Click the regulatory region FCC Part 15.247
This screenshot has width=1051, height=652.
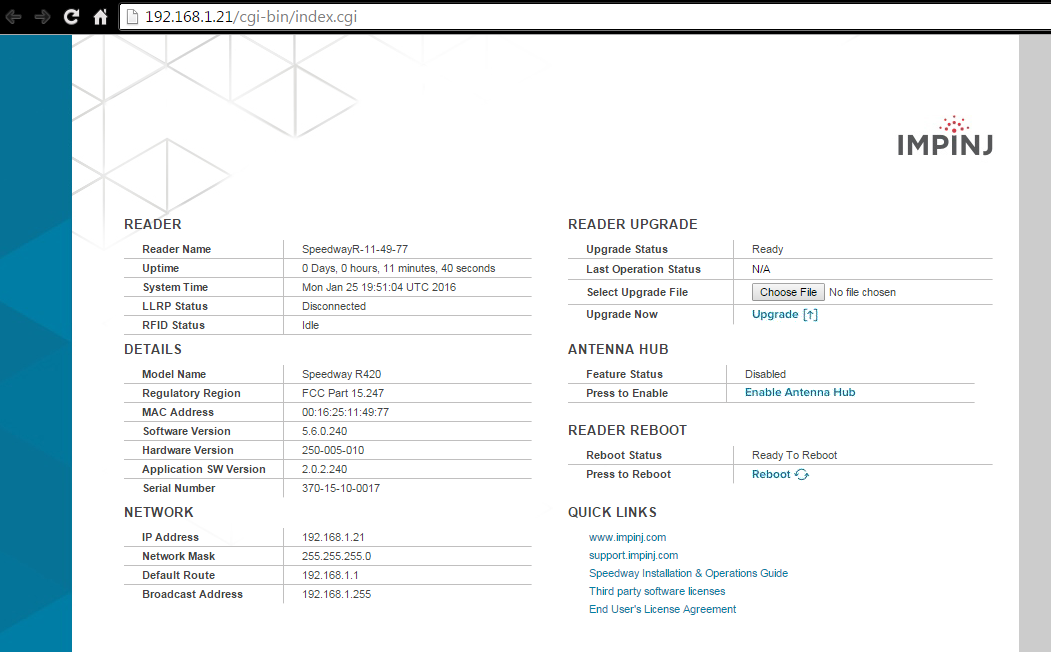click(343, 393)
